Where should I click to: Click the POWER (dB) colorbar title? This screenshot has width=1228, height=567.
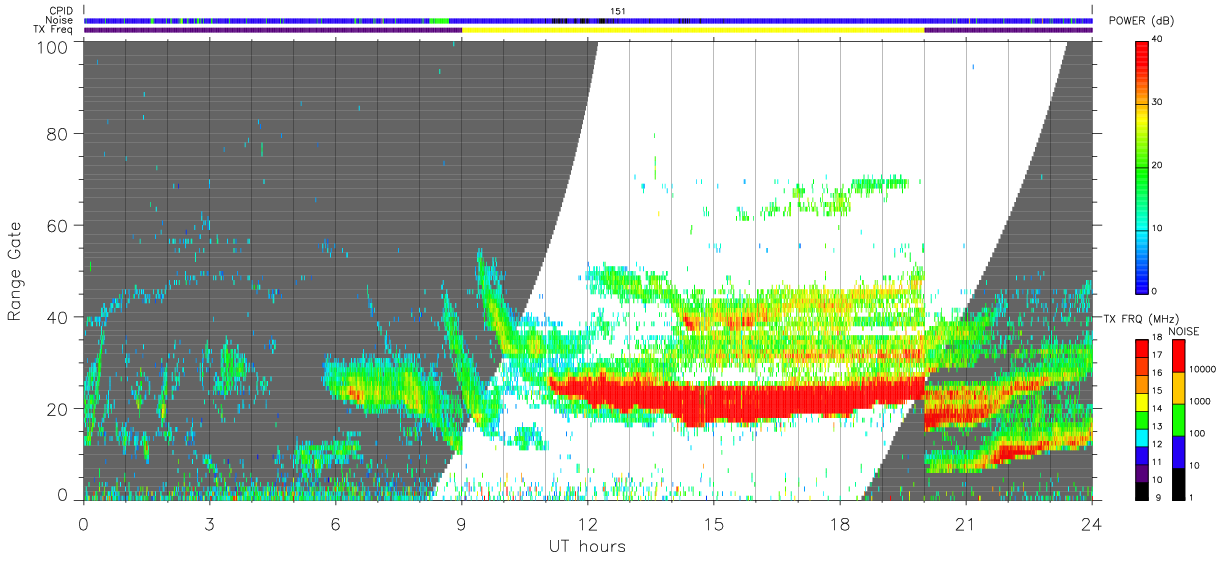1142,22
